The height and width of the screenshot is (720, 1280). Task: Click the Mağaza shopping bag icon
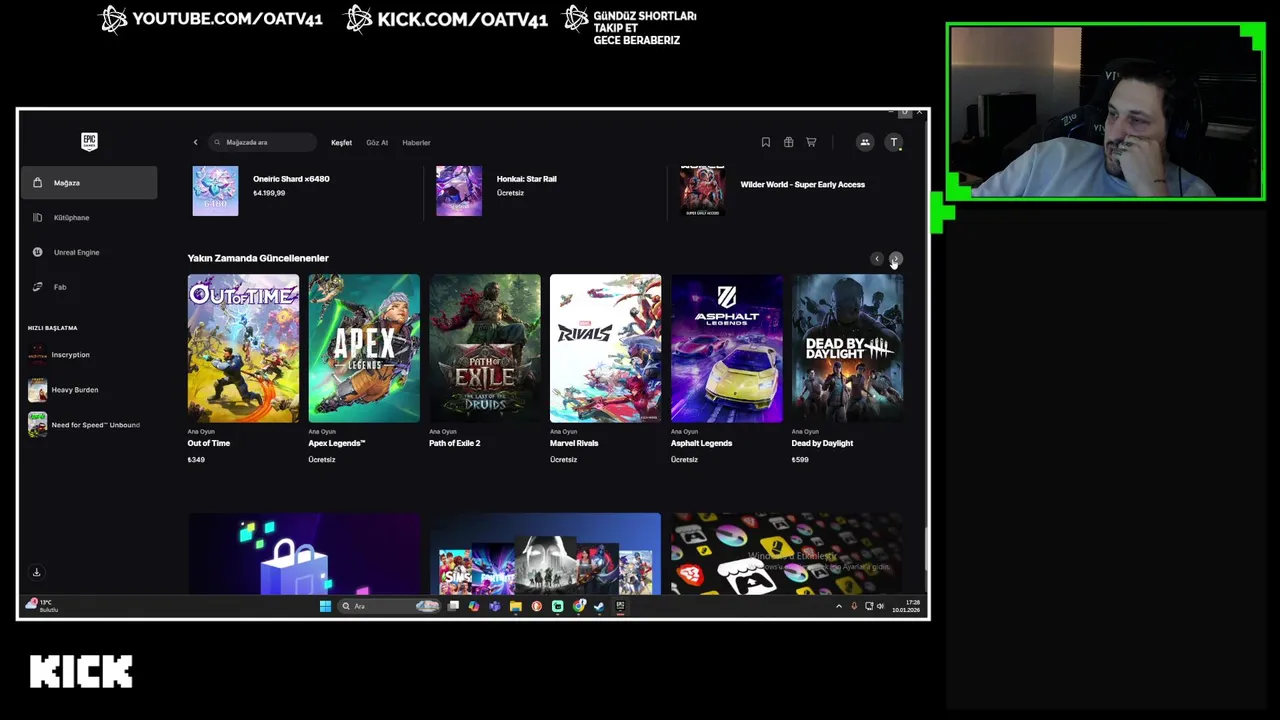tap(37, 183)
